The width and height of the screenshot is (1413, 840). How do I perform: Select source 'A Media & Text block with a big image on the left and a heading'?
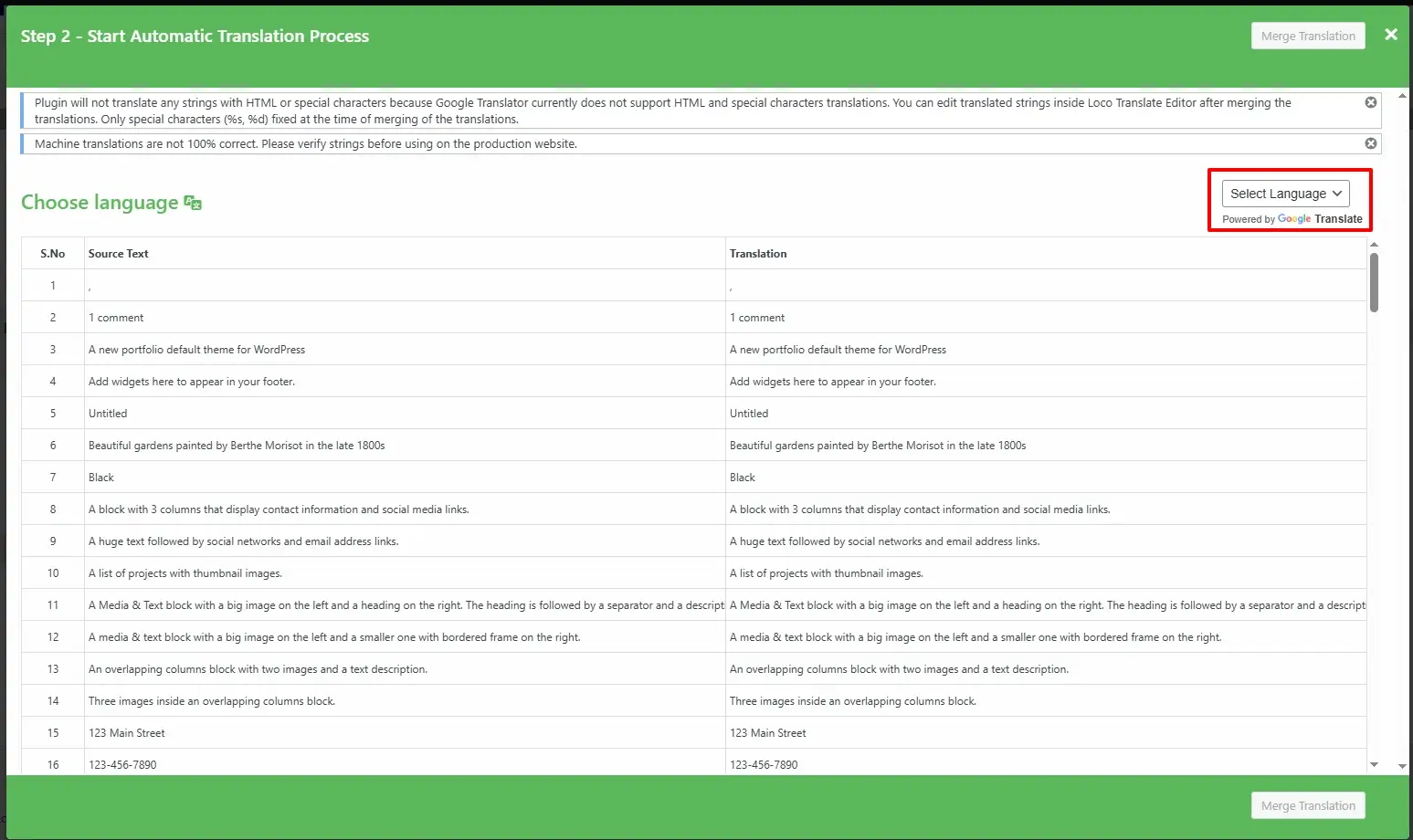pyautogui.click(x=406, y=605)
